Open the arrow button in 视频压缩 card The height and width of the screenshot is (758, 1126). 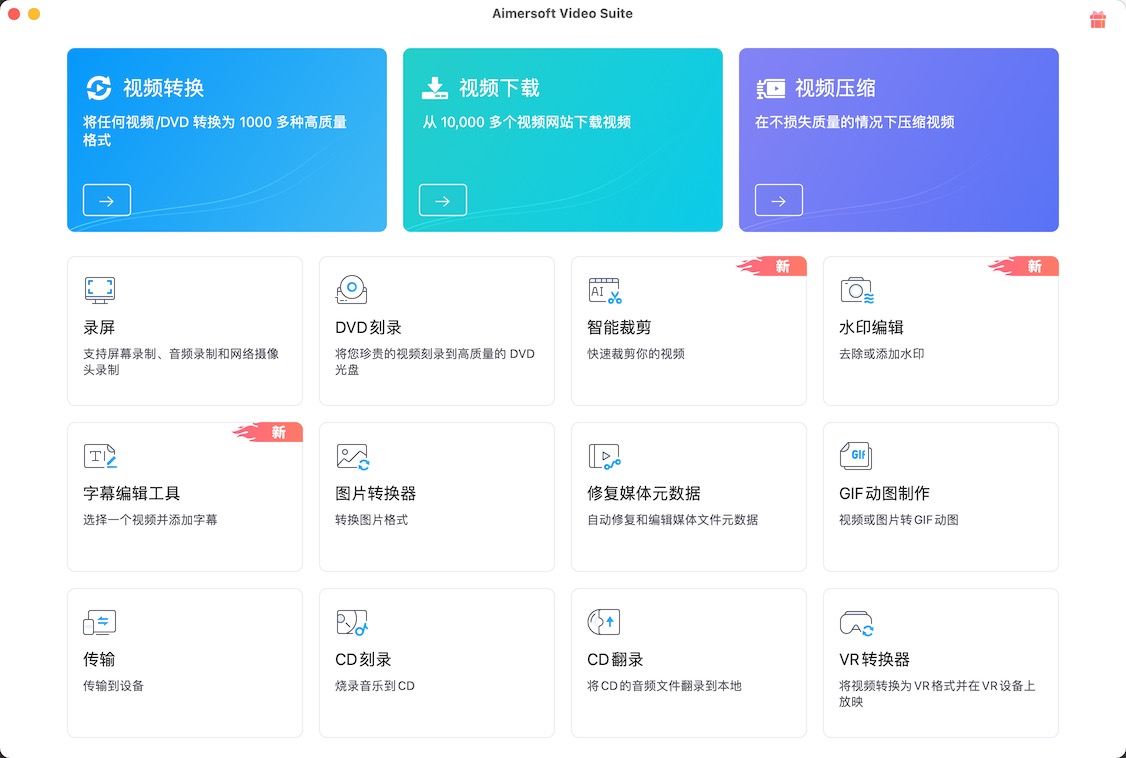click(779, 200)
